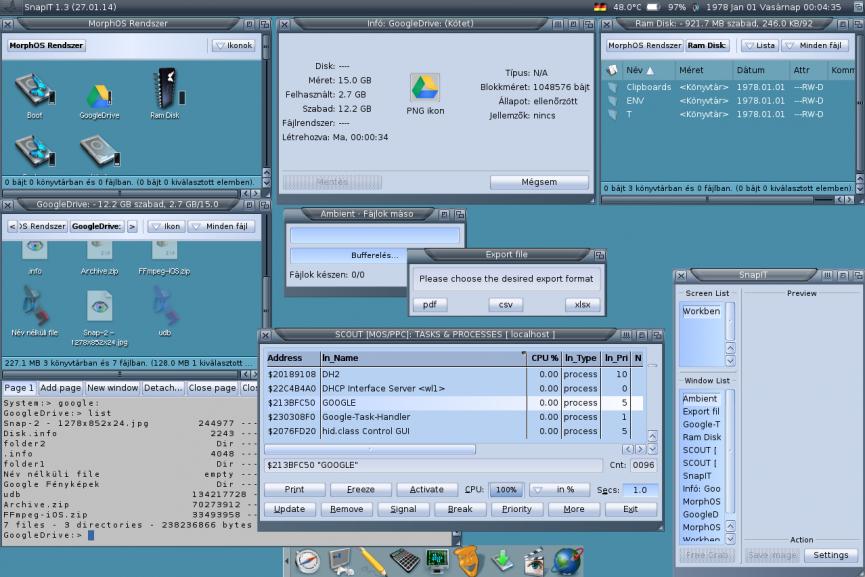Select the Ram Disk path tab
Image resolution: width=865 pixels, height=577 pixels.
[707, 45]
